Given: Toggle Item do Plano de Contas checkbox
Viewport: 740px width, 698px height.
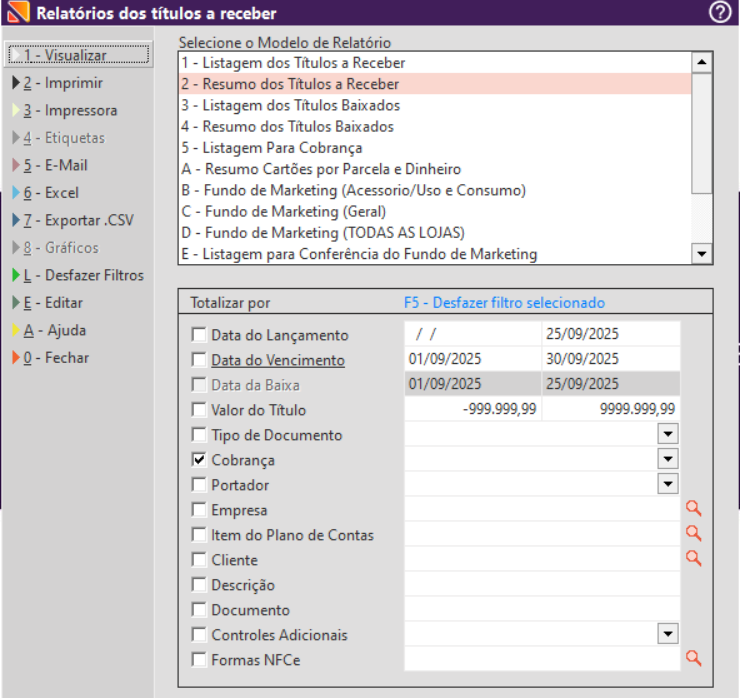Looking at the screenshot, I should coord(199,535).
